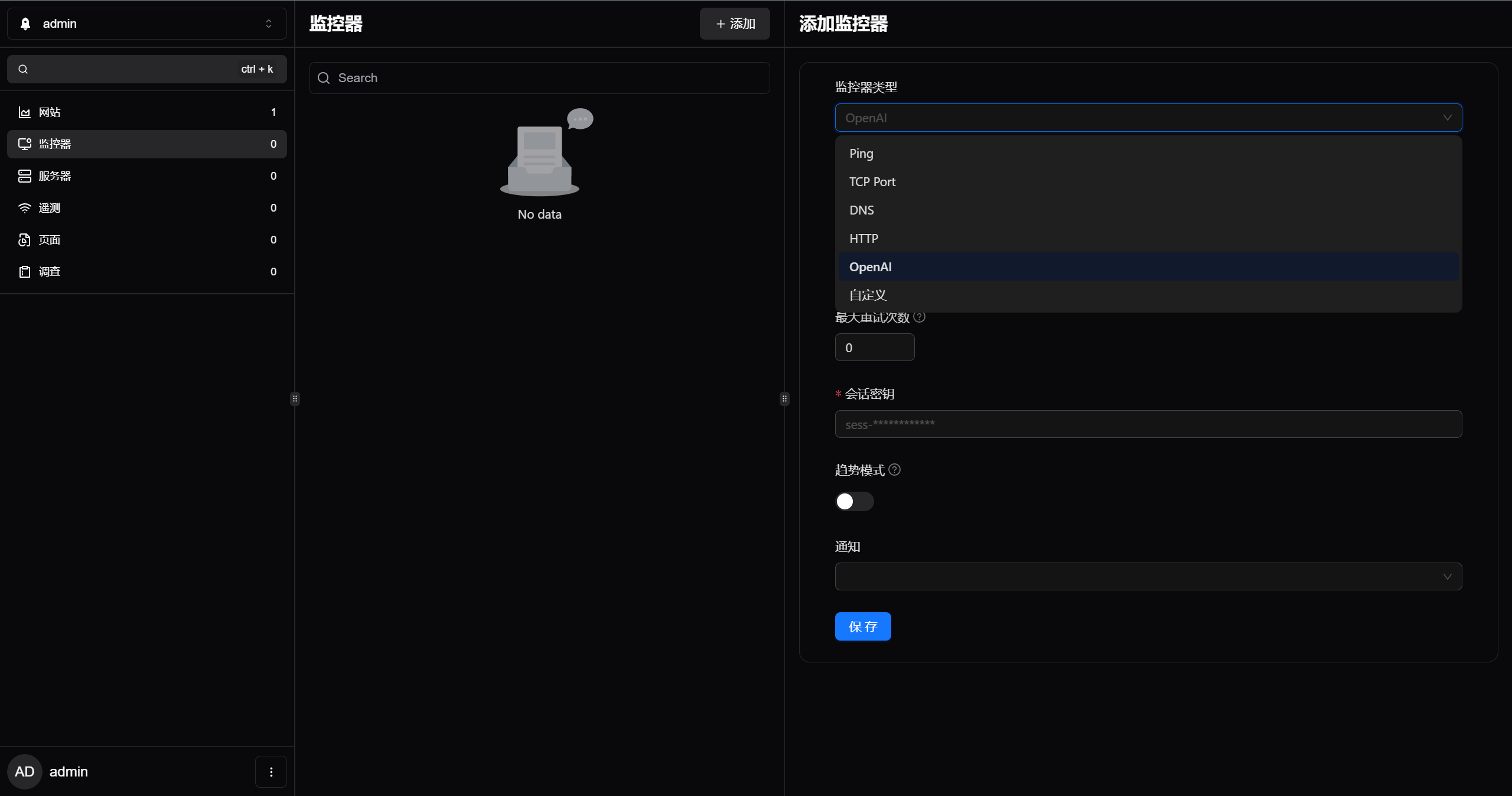Viewport: 1512px width, 796px height.
Task: Collapse the 监控器类型 dropdown showing OpenAI
Action: pos(1447,118)
